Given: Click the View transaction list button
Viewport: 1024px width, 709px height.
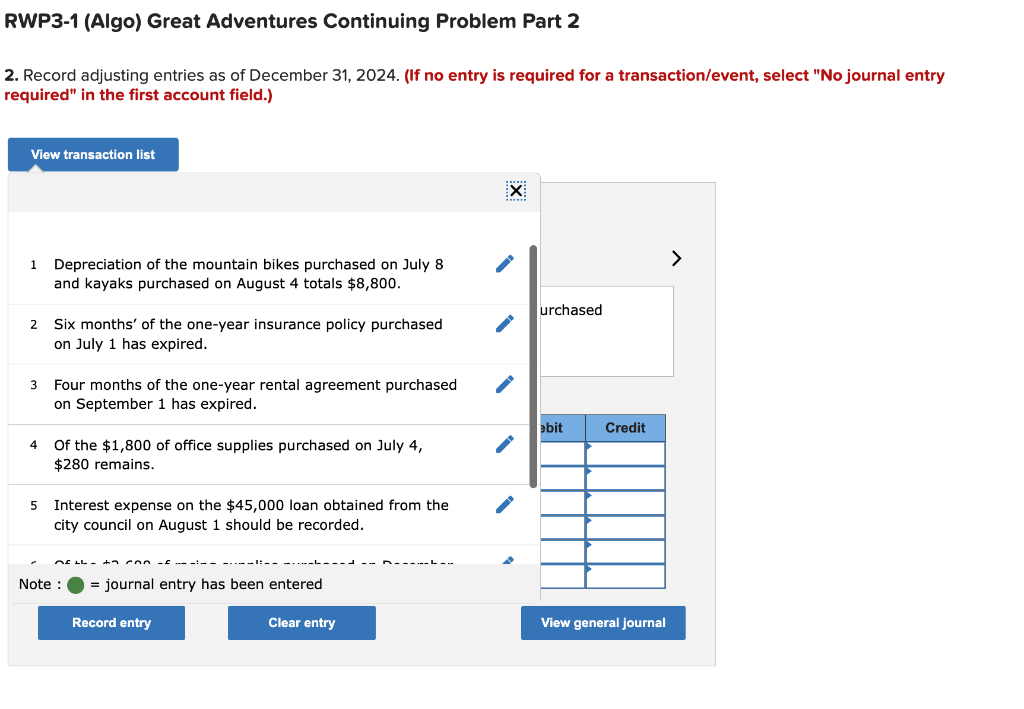Looking at the screenshot, I should [92, 154].
